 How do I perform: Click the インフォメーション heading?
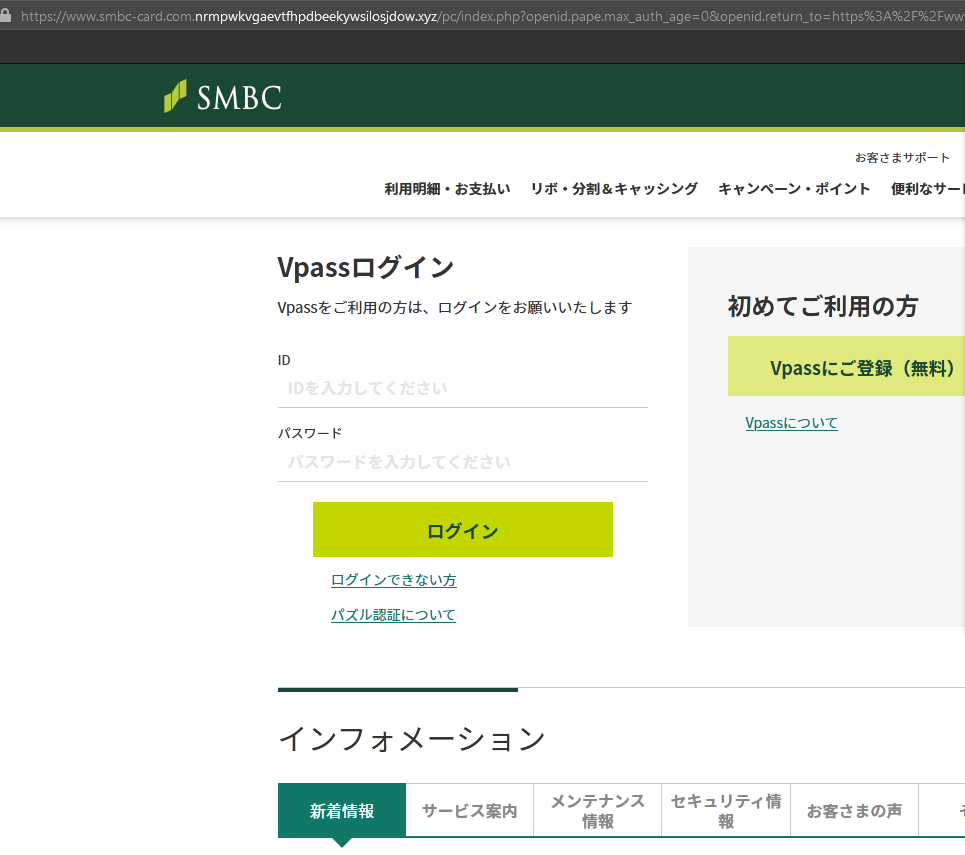pos(412,739)
